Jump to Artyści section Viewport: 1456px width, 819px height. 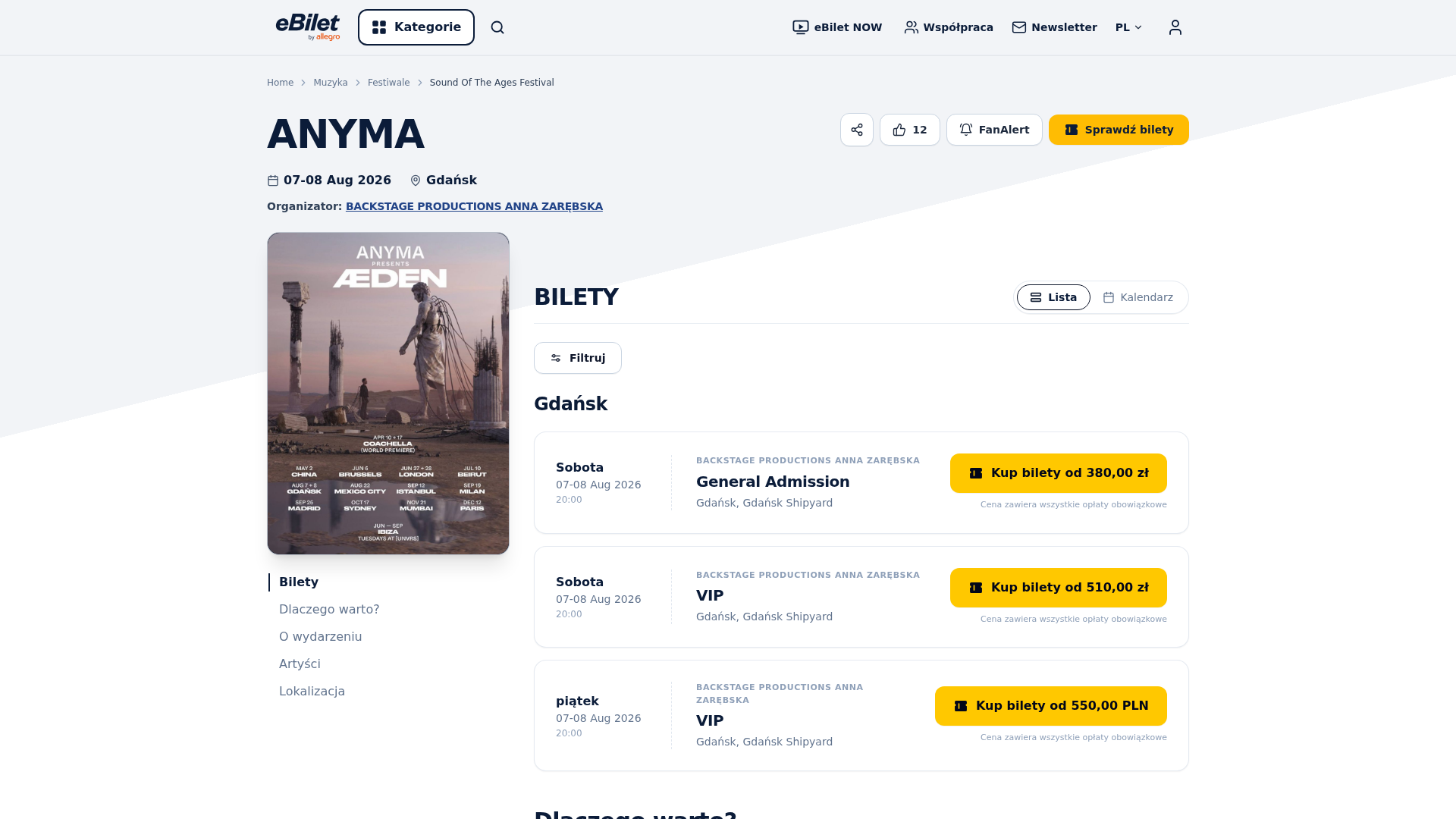coord(300,664)
